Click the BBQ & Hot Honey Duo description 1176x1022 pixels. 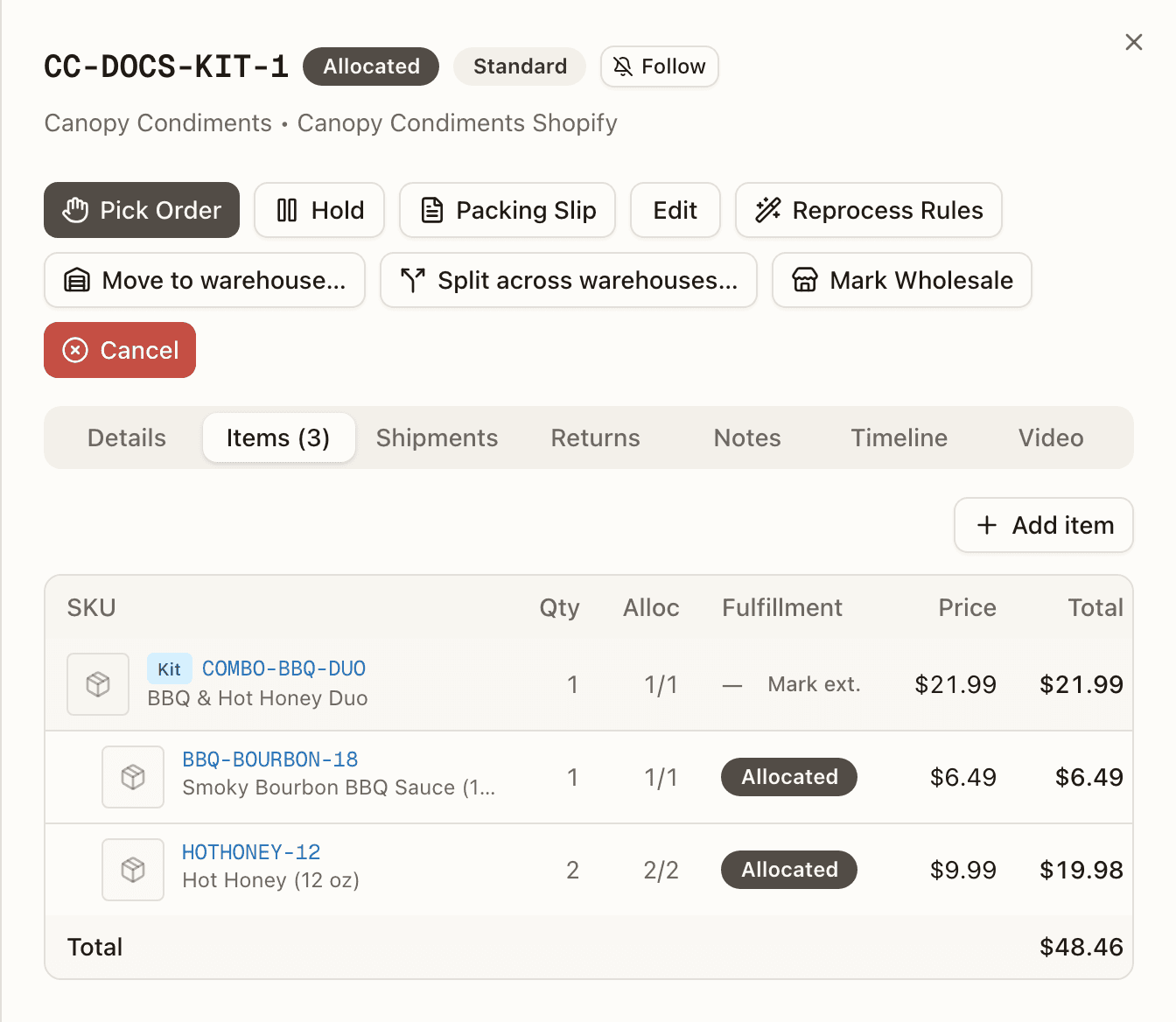point(257,698)
